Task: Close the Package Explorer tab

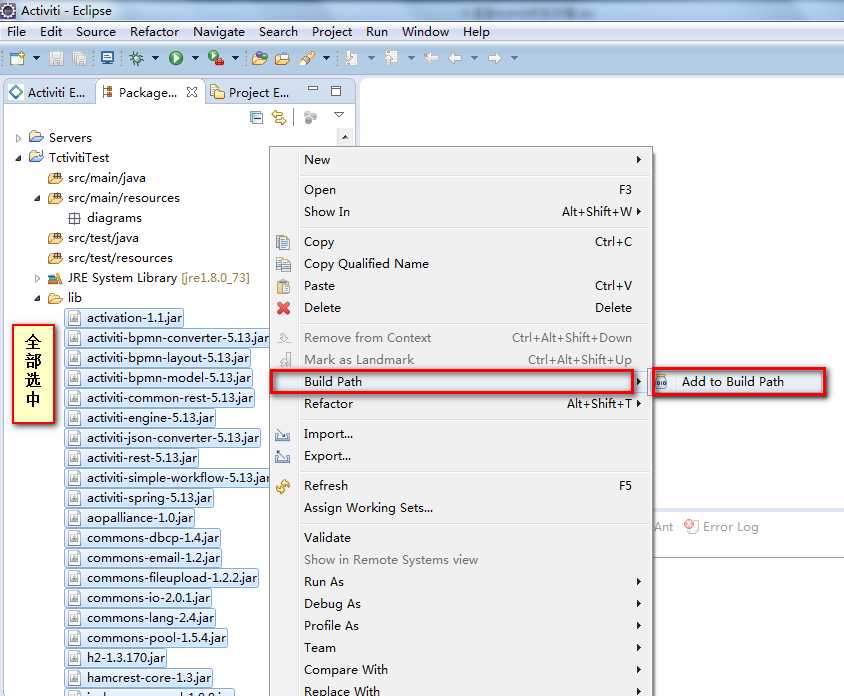Action: click(x=192, y=92)
